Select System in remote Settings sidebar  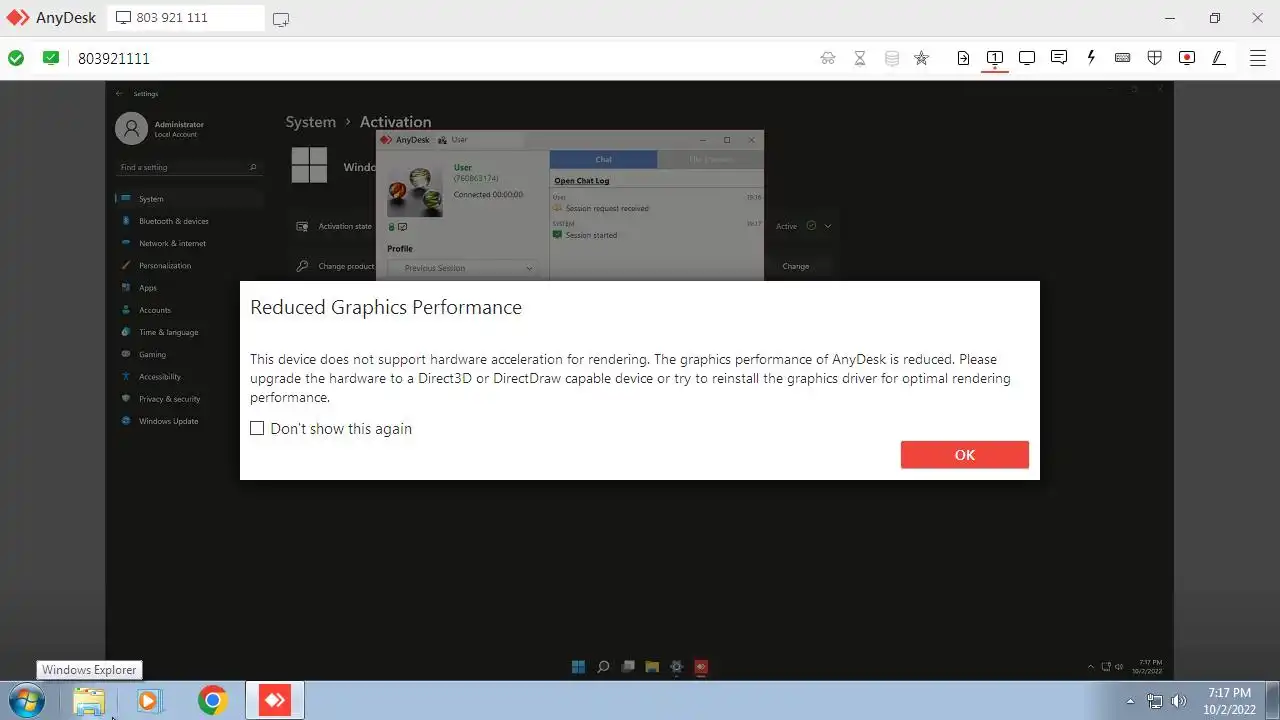point(188,199)
